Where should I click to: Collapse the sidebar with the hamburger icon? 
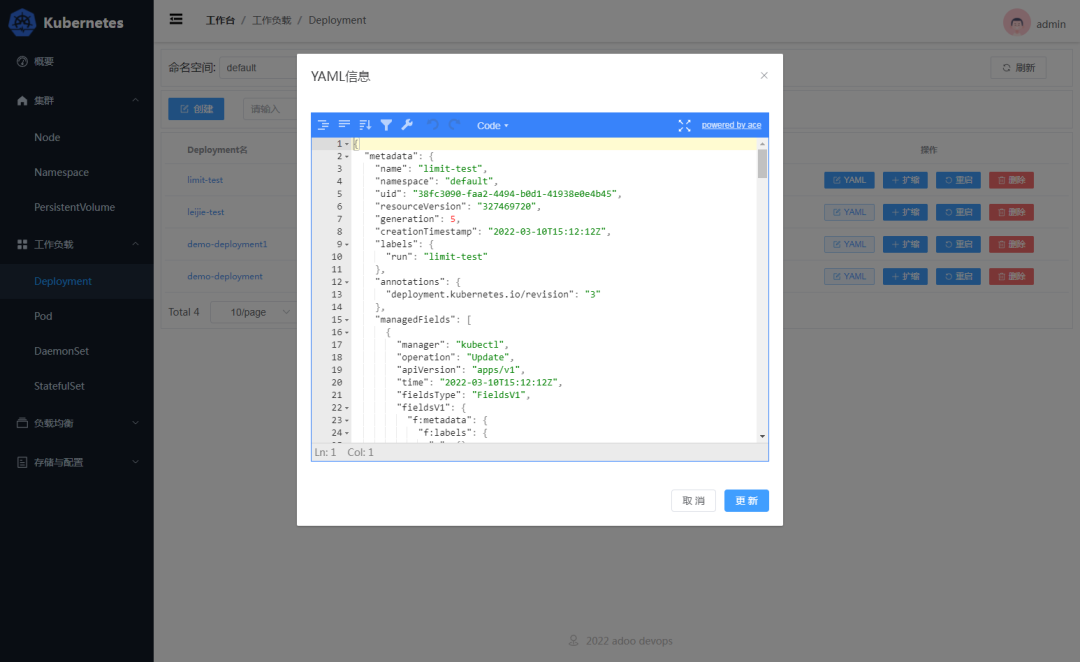[x=176, y=19]
